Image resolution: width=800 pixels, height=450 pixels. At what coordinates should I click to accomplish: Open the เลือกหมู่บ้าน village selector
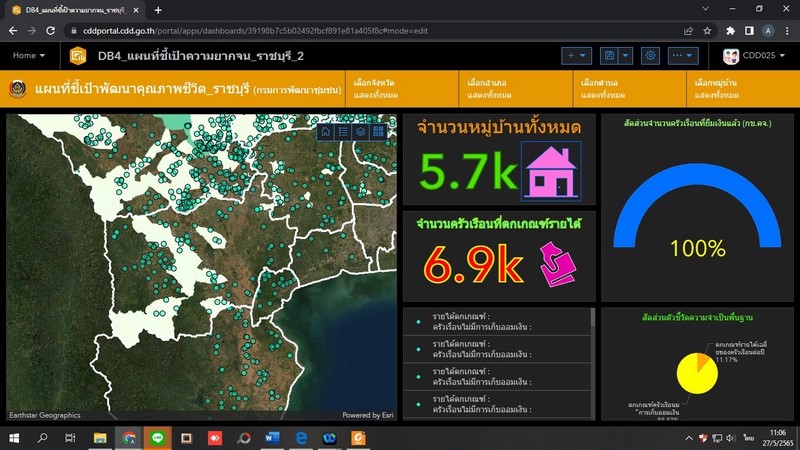coord(743,89)
